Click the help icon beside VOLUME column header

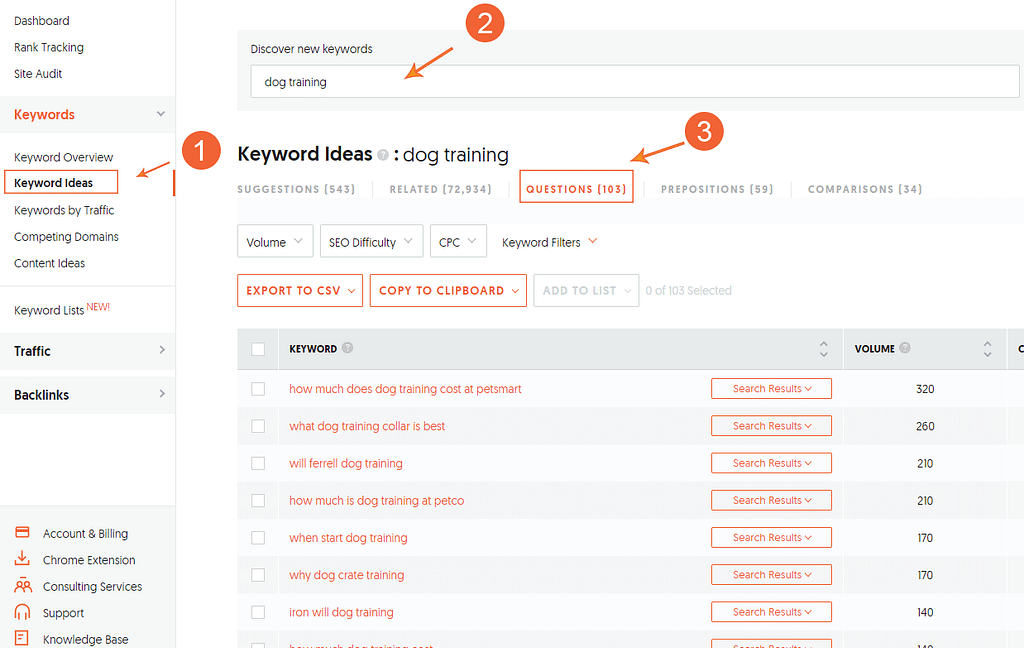point(904,348)
